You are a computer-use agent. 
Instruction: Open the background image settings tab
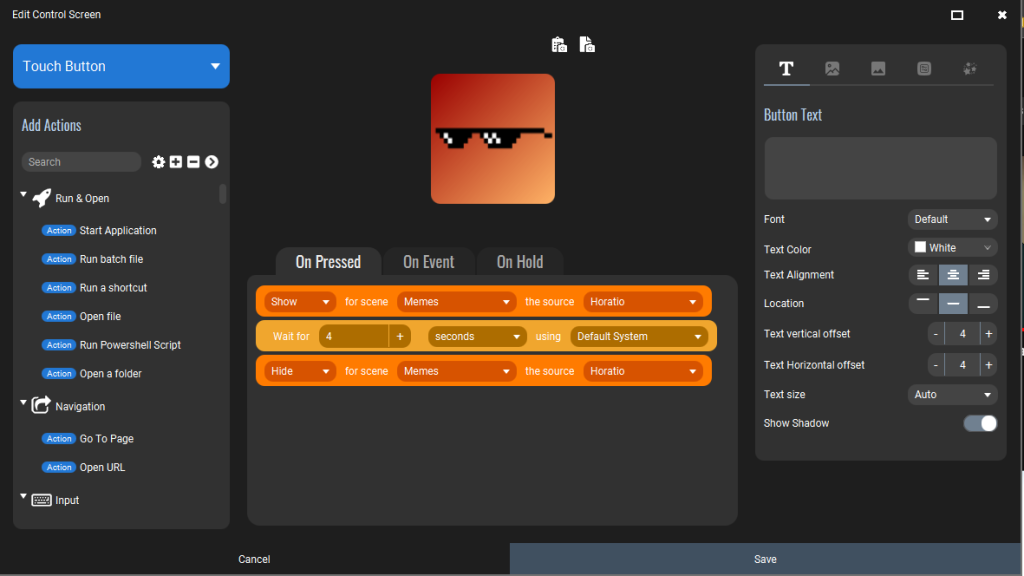coord(878,68)
